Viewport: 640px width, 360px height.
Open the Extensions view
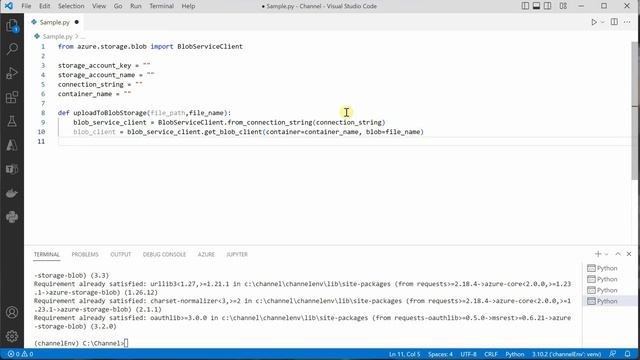tap(12, 98)
